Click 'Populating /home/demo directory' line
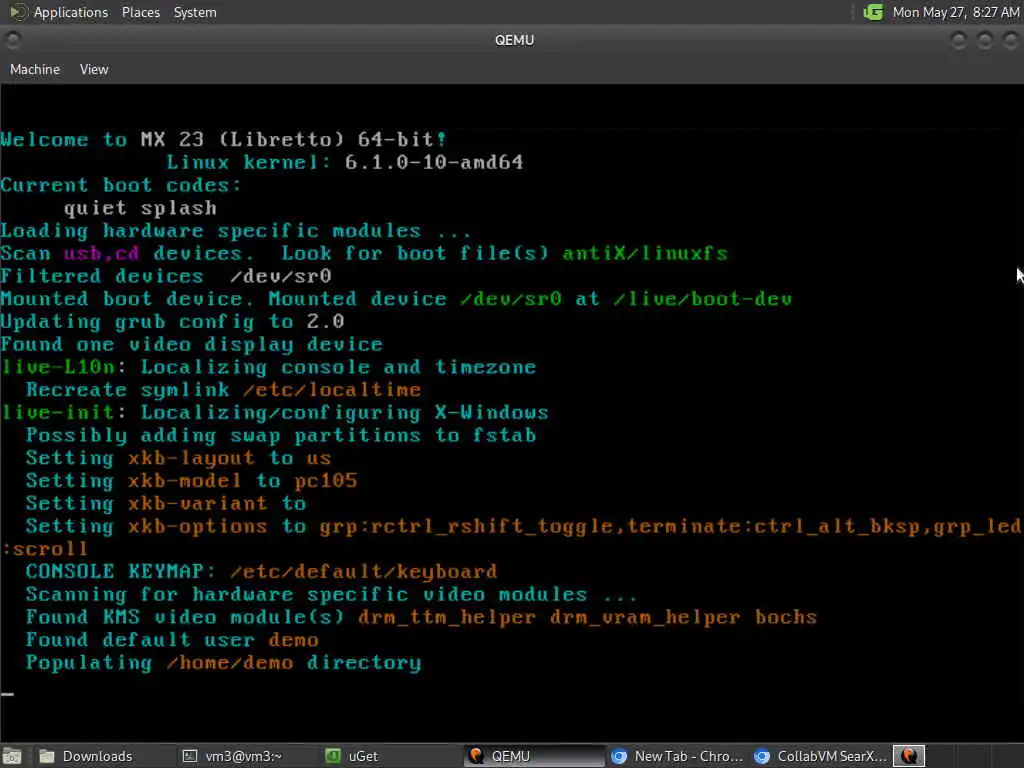The height and width of the screenshot is (768, 1024). tap(223, 663)
